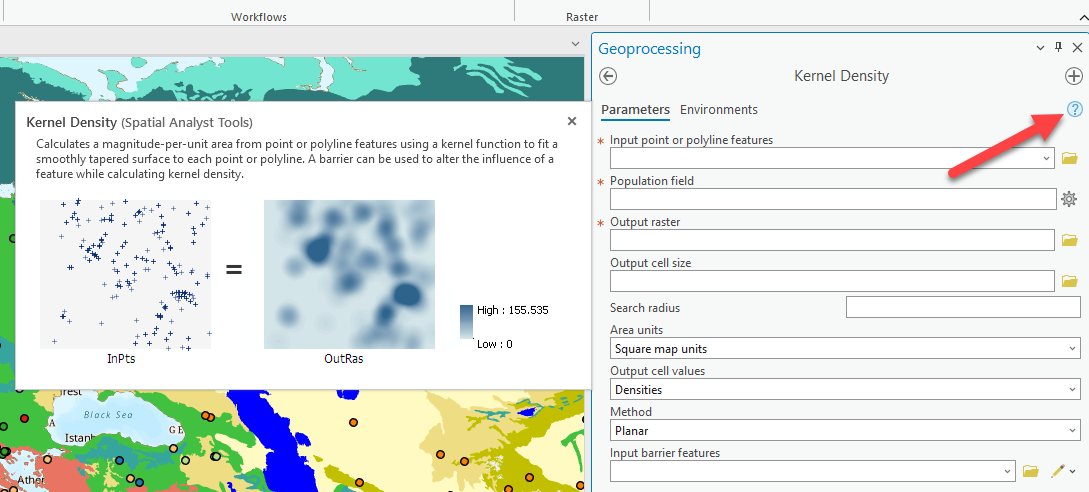Click the Back arrow in Geoprocessing pane
The height and width of the screenshot is (492, 1089).
point(608,76)
